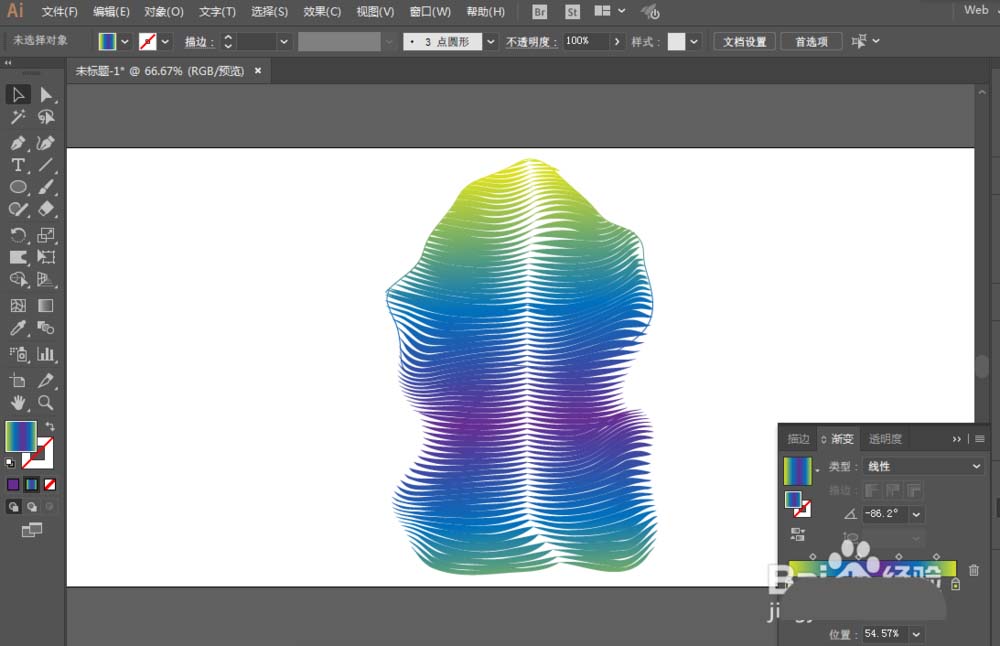1000x646 pixels.
Task: Click the 首选项 button
Action: click(x=811, y=41)
